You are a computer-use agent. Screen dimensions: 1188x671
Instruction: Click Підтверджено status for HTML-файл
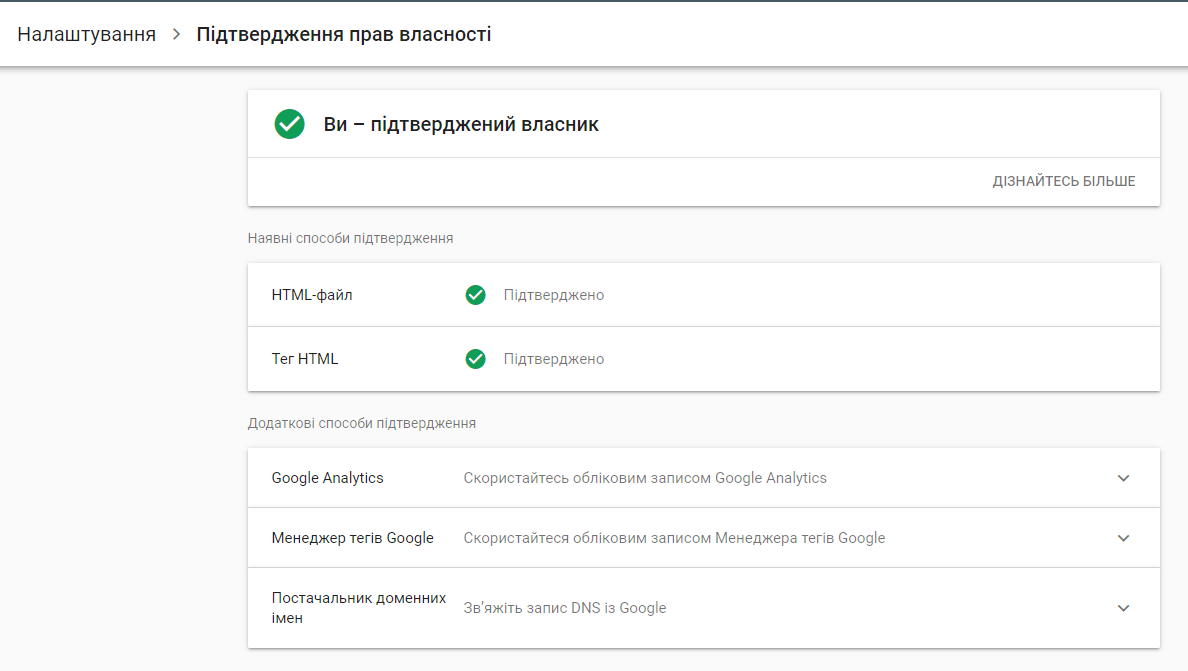point(554,295)
